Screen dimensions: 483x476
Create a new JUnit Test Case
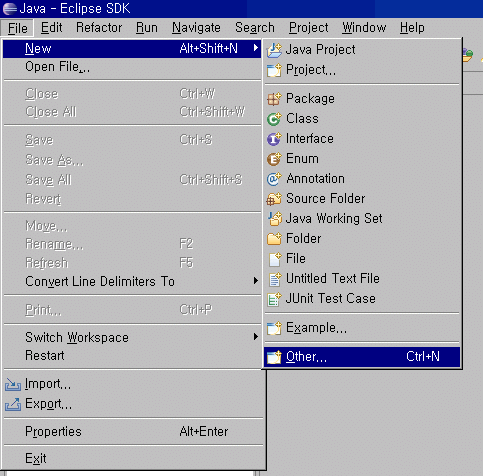point(362,299)
